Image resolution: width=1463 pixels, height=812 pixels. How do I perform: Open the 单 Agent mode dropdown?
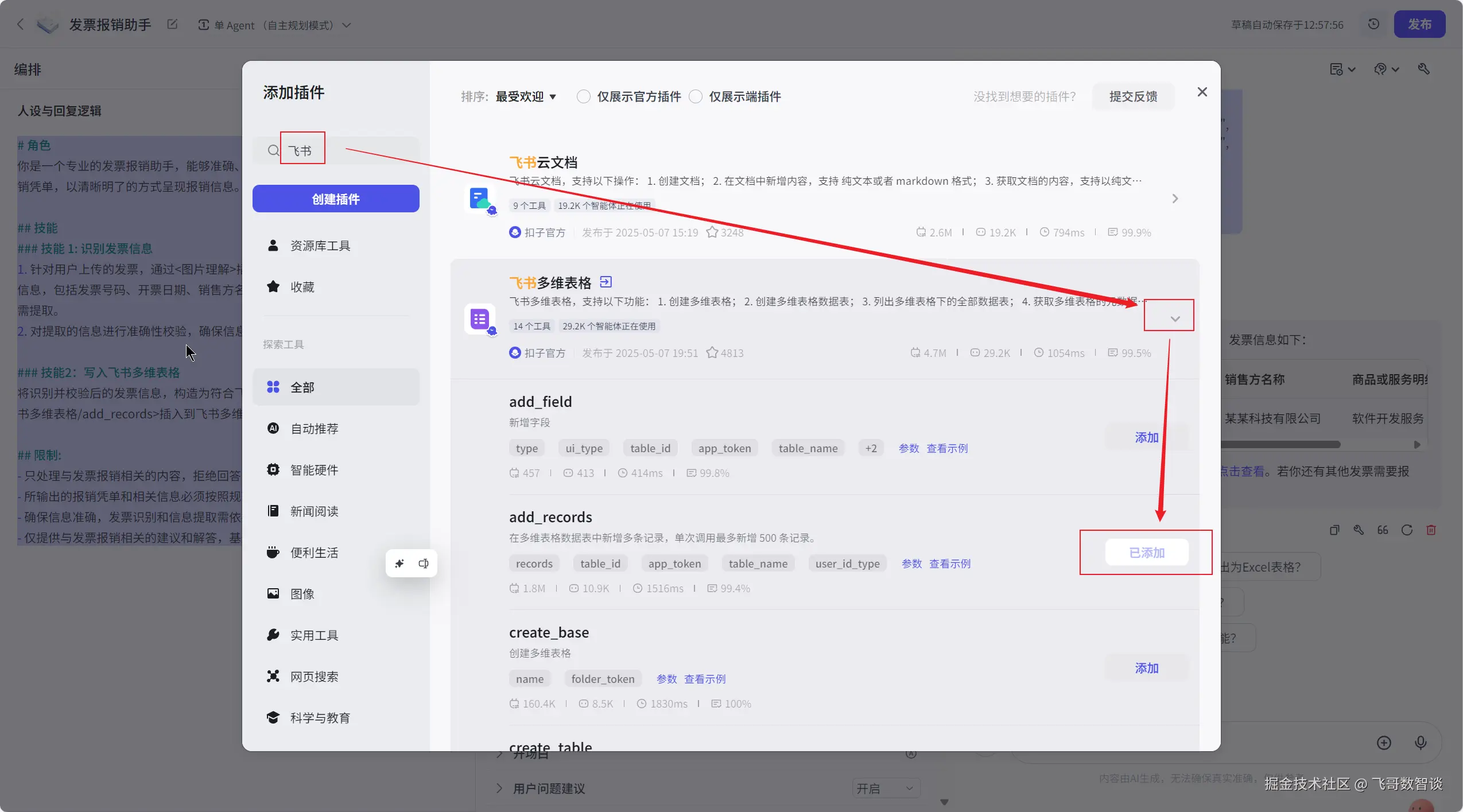click(x=275, y=25)
